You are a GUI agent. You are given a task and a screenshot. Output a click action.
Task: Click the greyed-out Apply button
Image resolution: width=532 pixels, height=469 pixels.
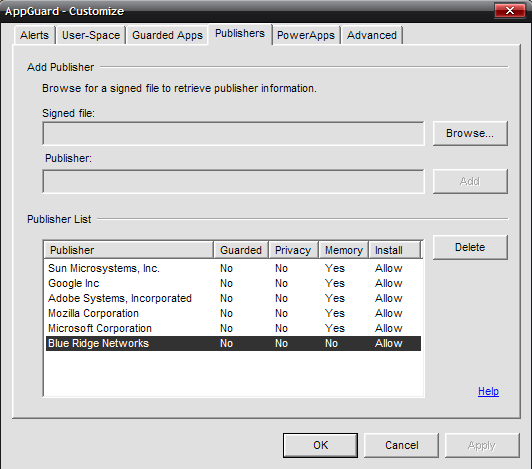[x=482, y=445]
